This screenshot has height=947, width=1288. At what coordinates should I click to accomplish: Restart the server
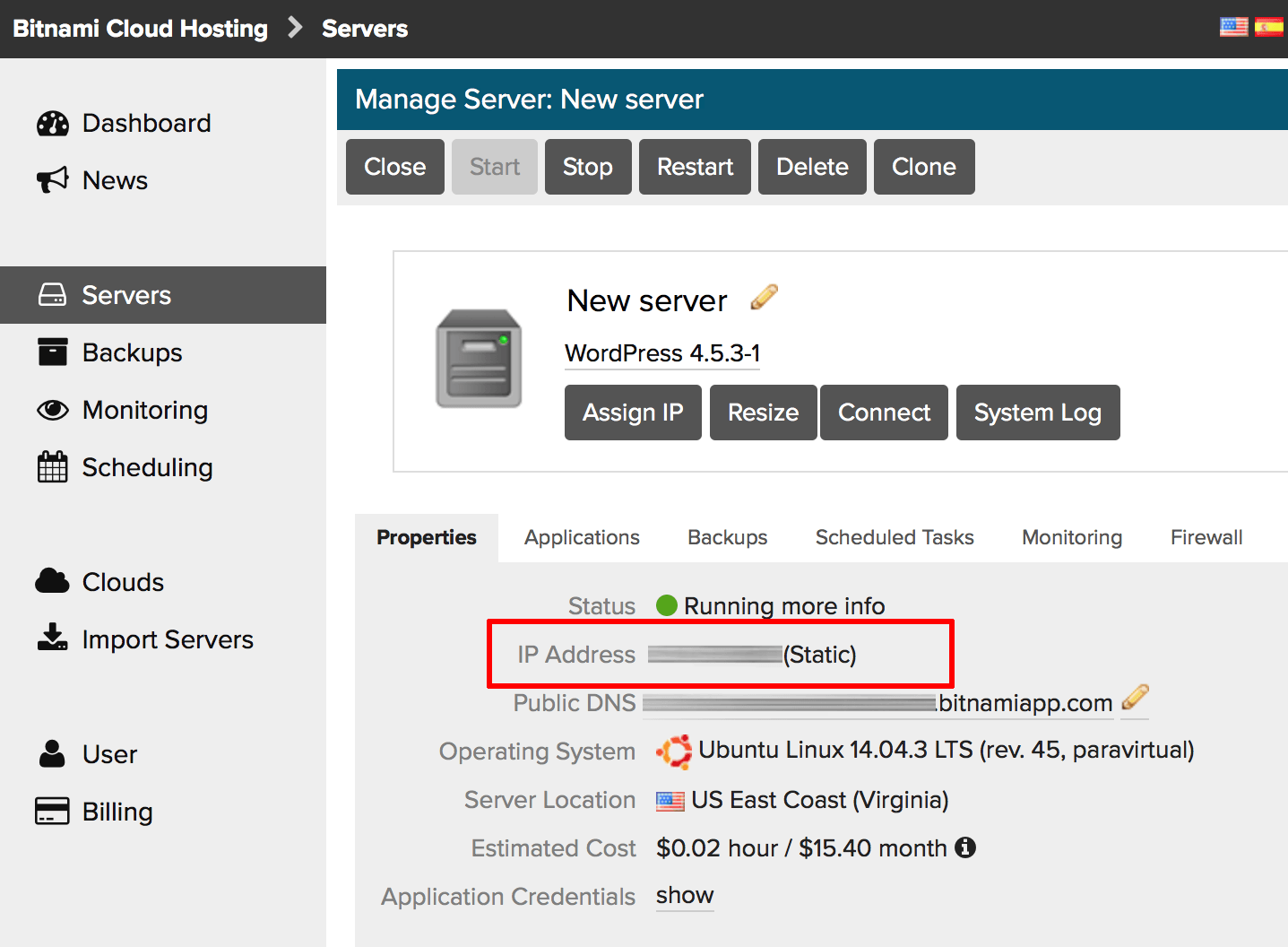click(696, 167)
